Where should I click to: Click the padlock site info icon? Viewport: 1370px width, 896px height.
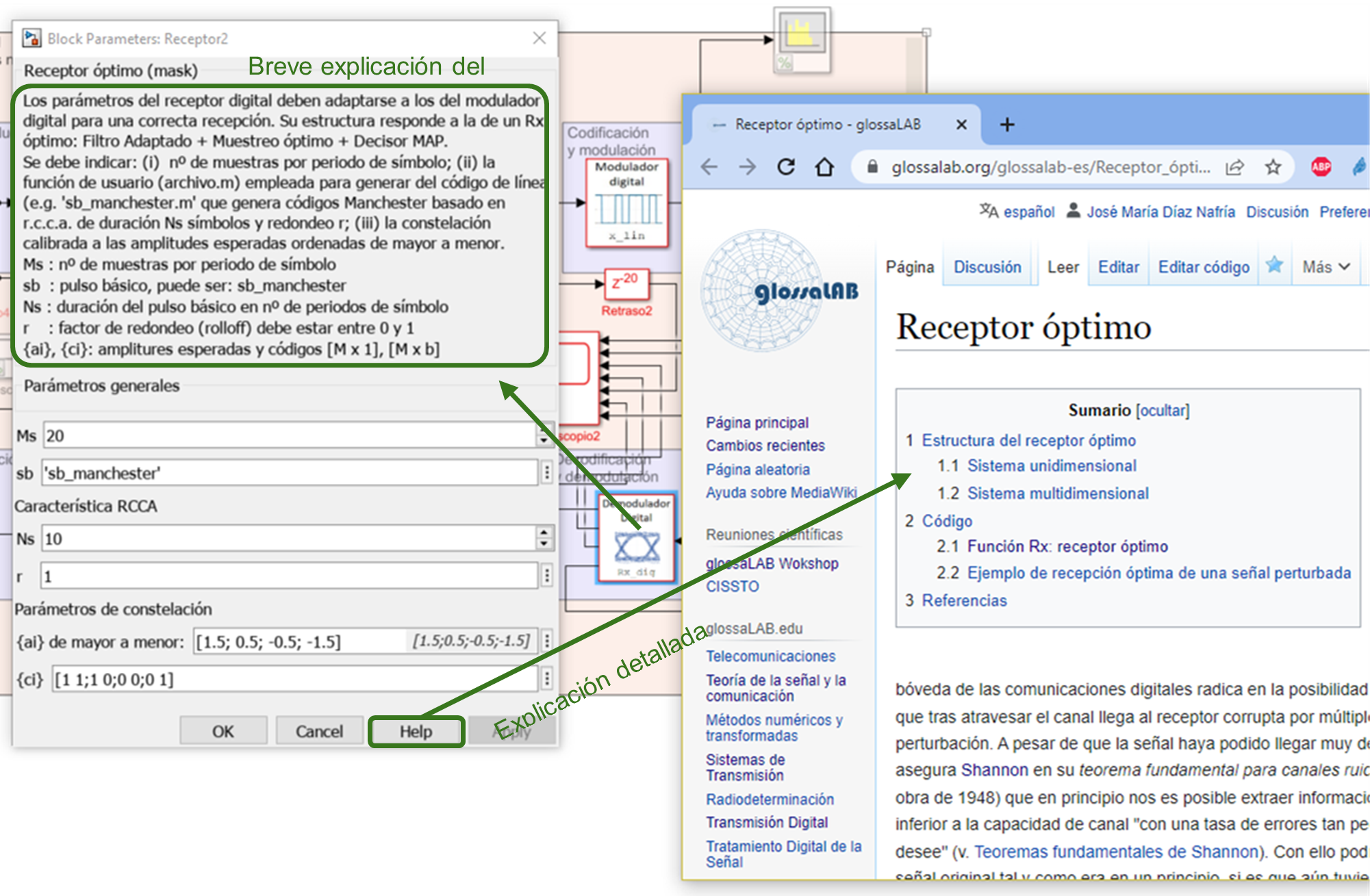(x=872, y=167)
